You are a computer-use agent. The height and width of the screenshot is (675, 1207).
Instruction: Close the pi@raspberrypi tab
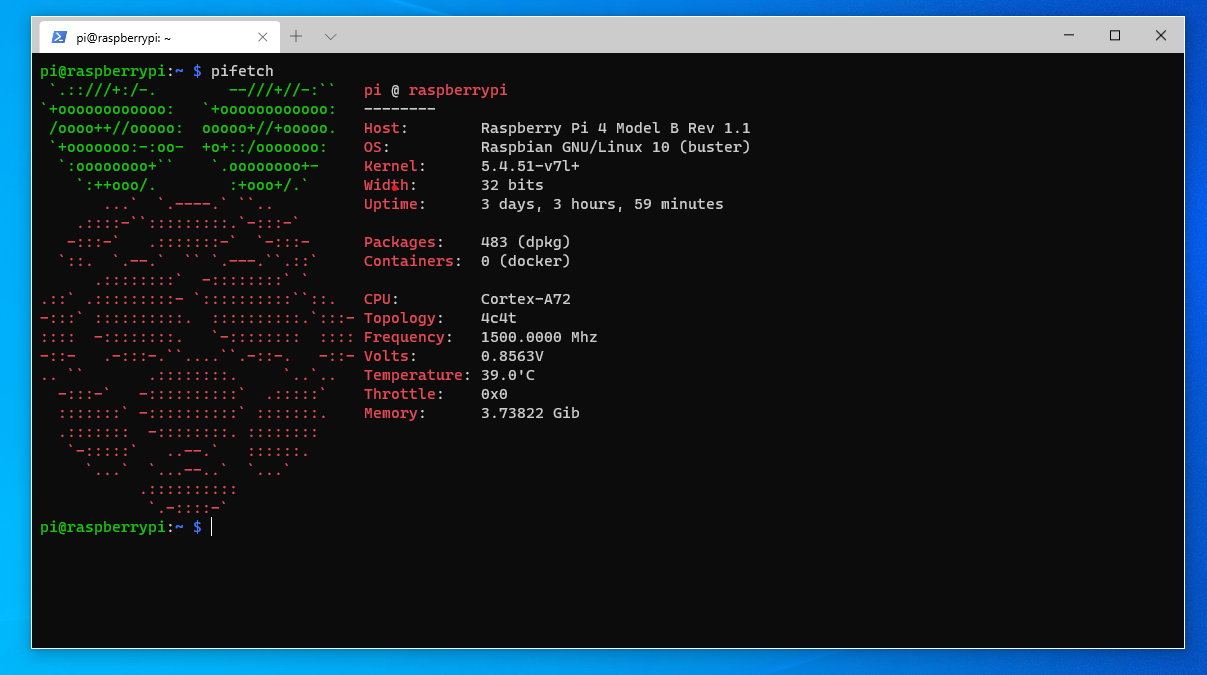point(263,37)
